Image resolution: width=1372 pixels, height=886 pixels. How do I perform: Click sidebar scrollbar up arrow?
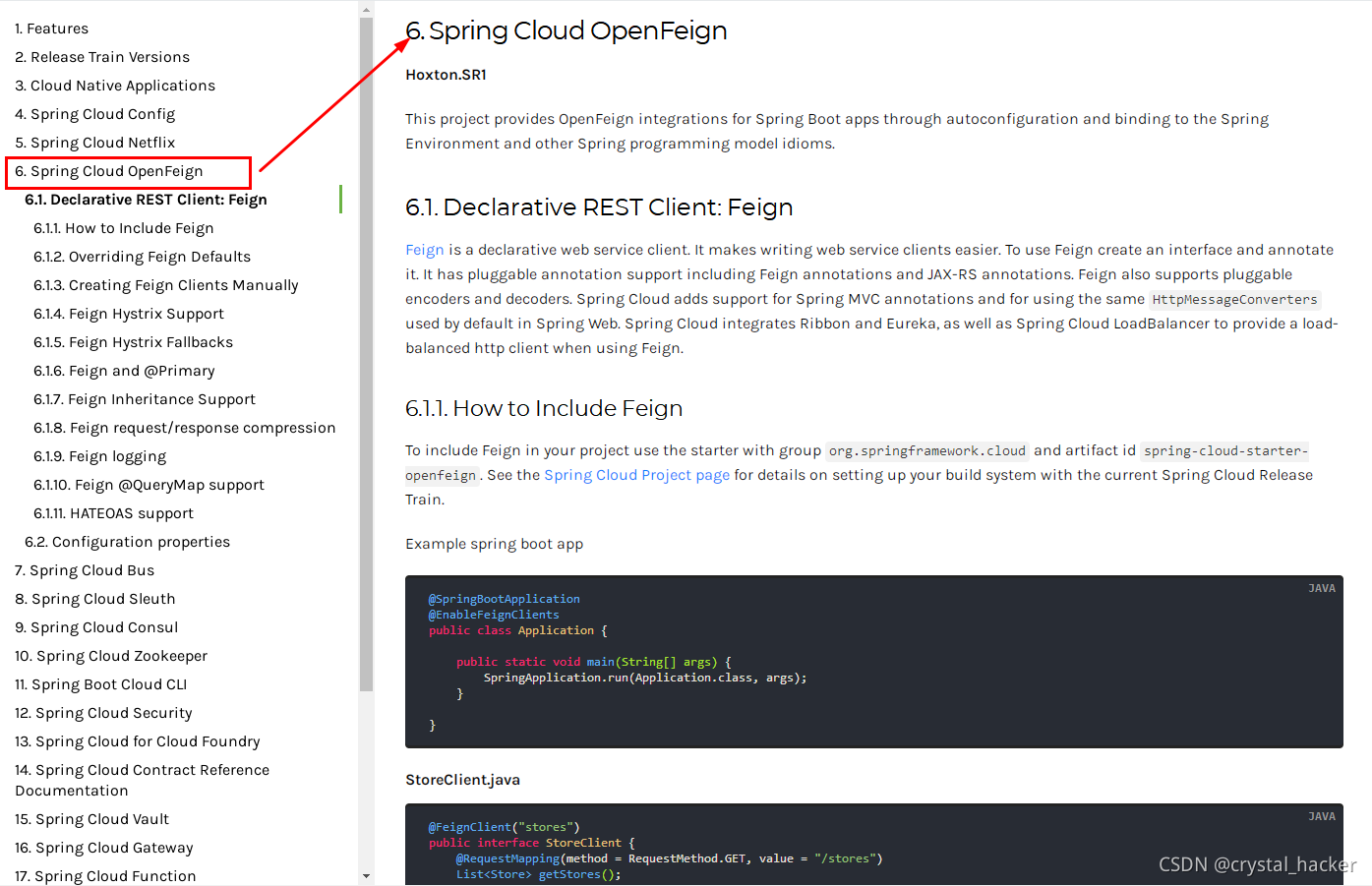coord(366,10)
